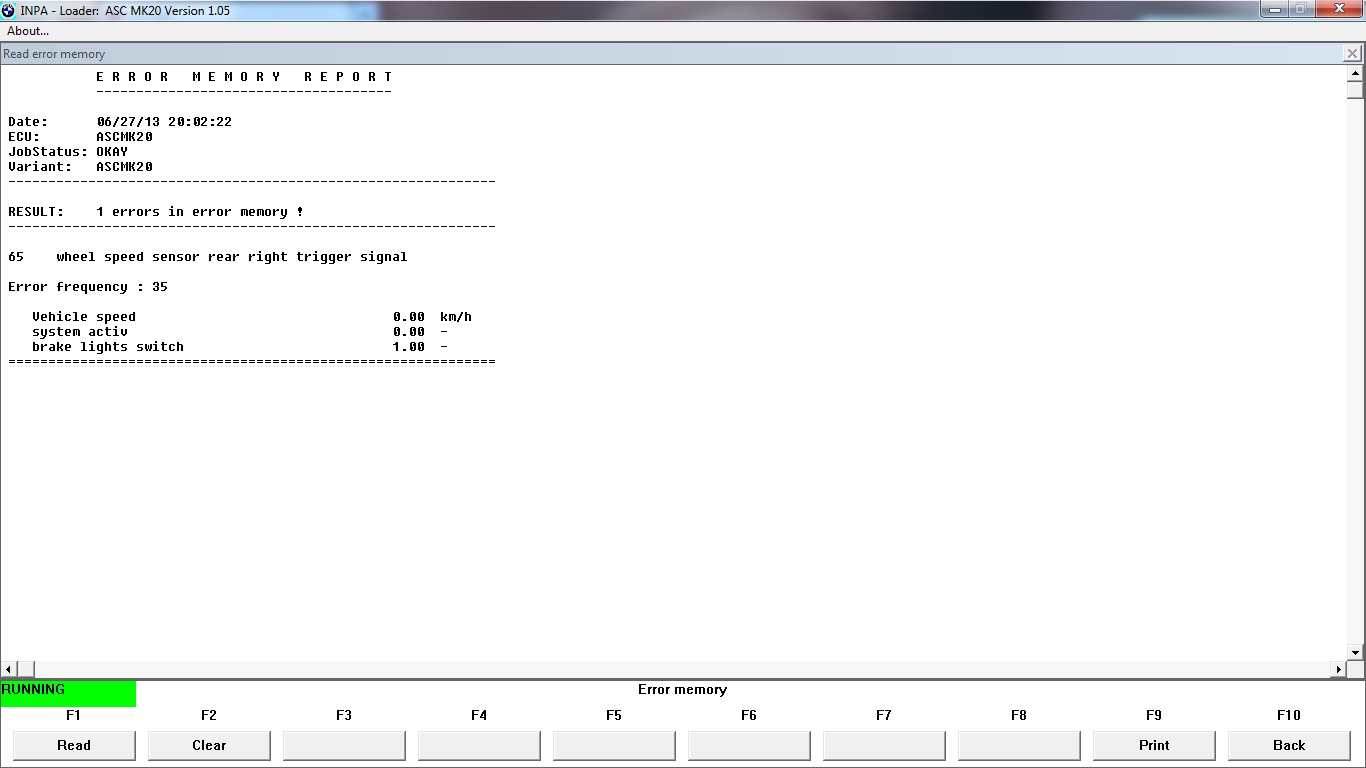Click the vertical scrollbar down arrow
Screen dimensions: 1366x768
click(x=1356, y=653)
